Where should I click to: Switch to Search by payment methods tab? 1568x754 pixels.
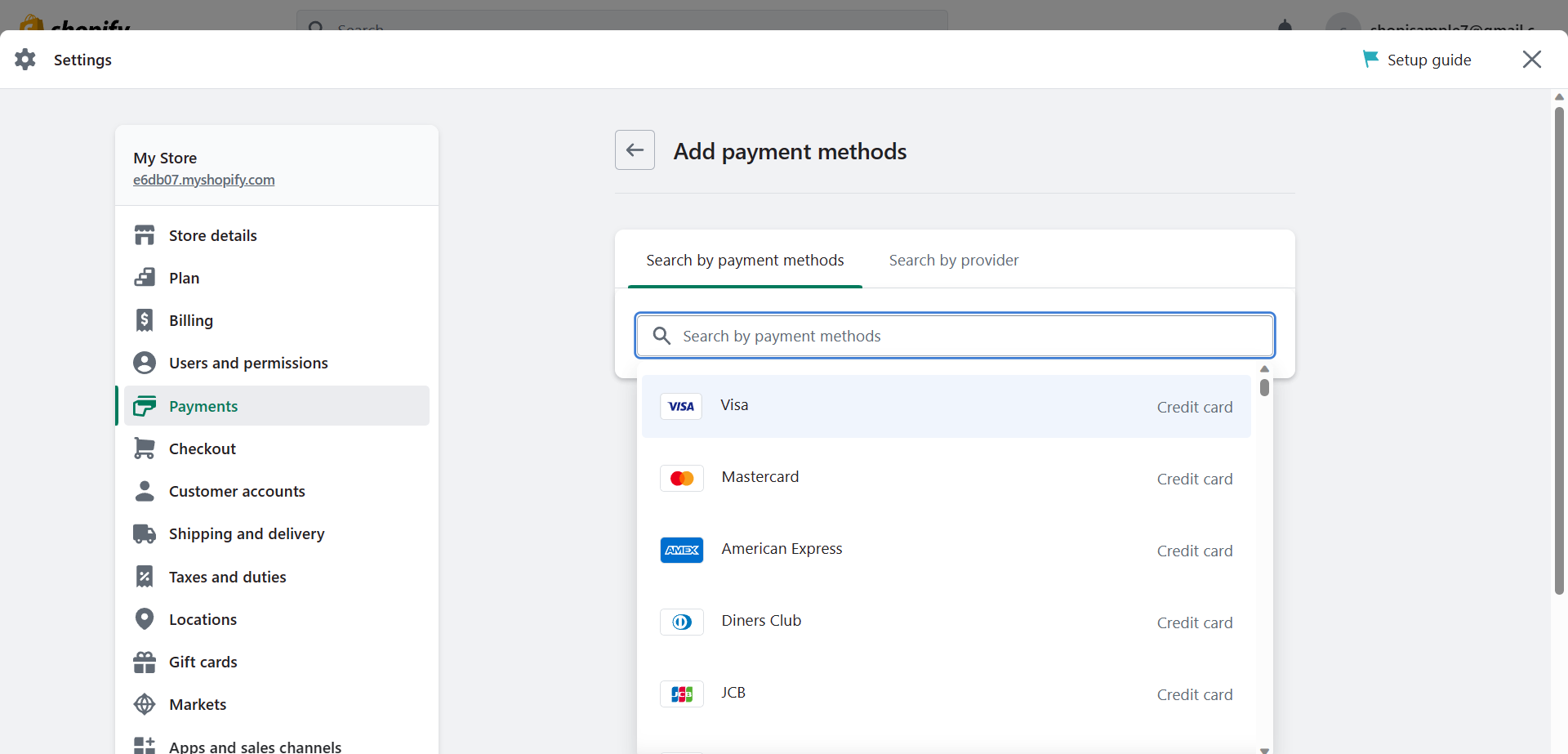click(x=745, y=260)
